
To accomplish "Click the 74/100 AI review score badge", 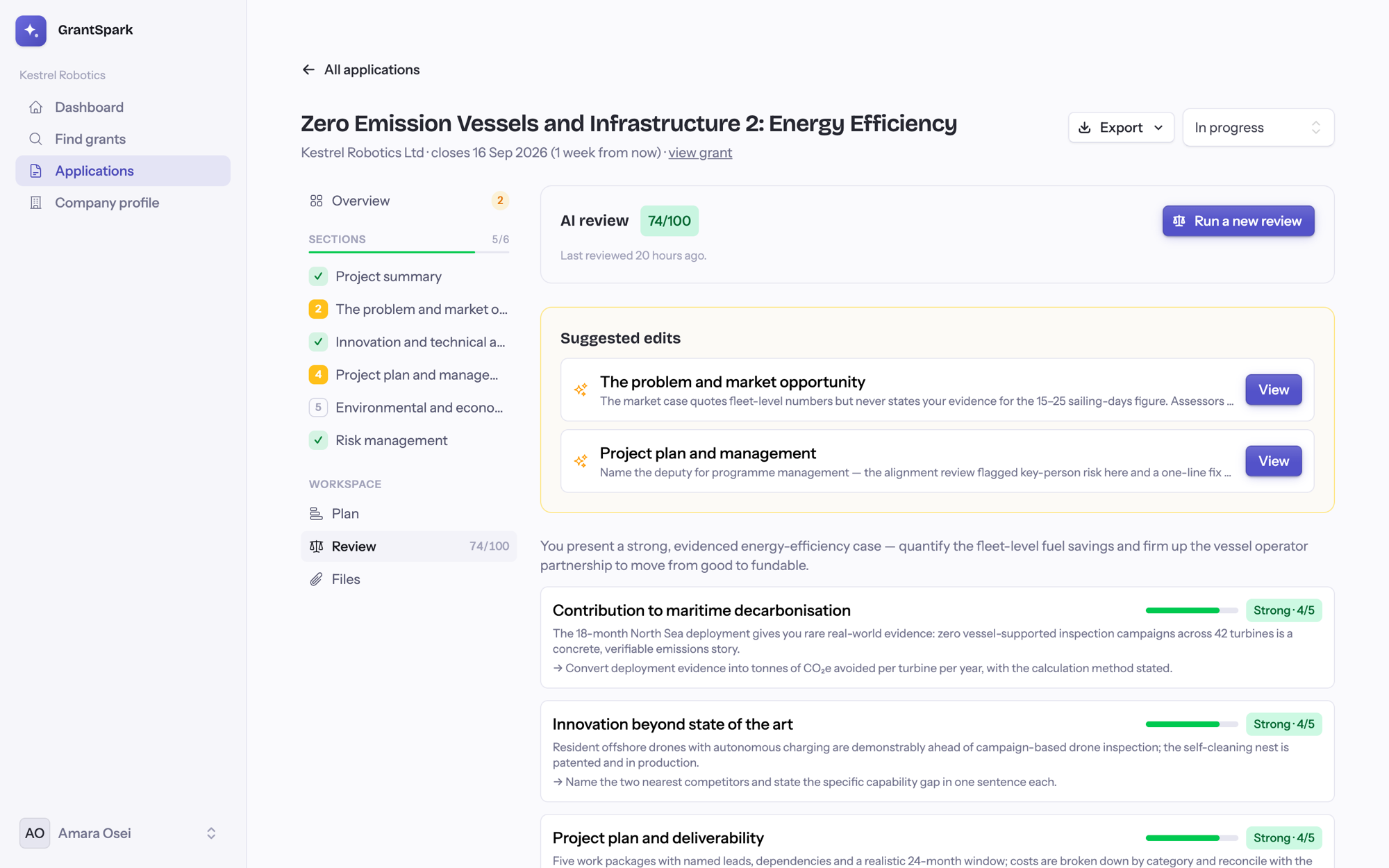I will tap(669, 221).
